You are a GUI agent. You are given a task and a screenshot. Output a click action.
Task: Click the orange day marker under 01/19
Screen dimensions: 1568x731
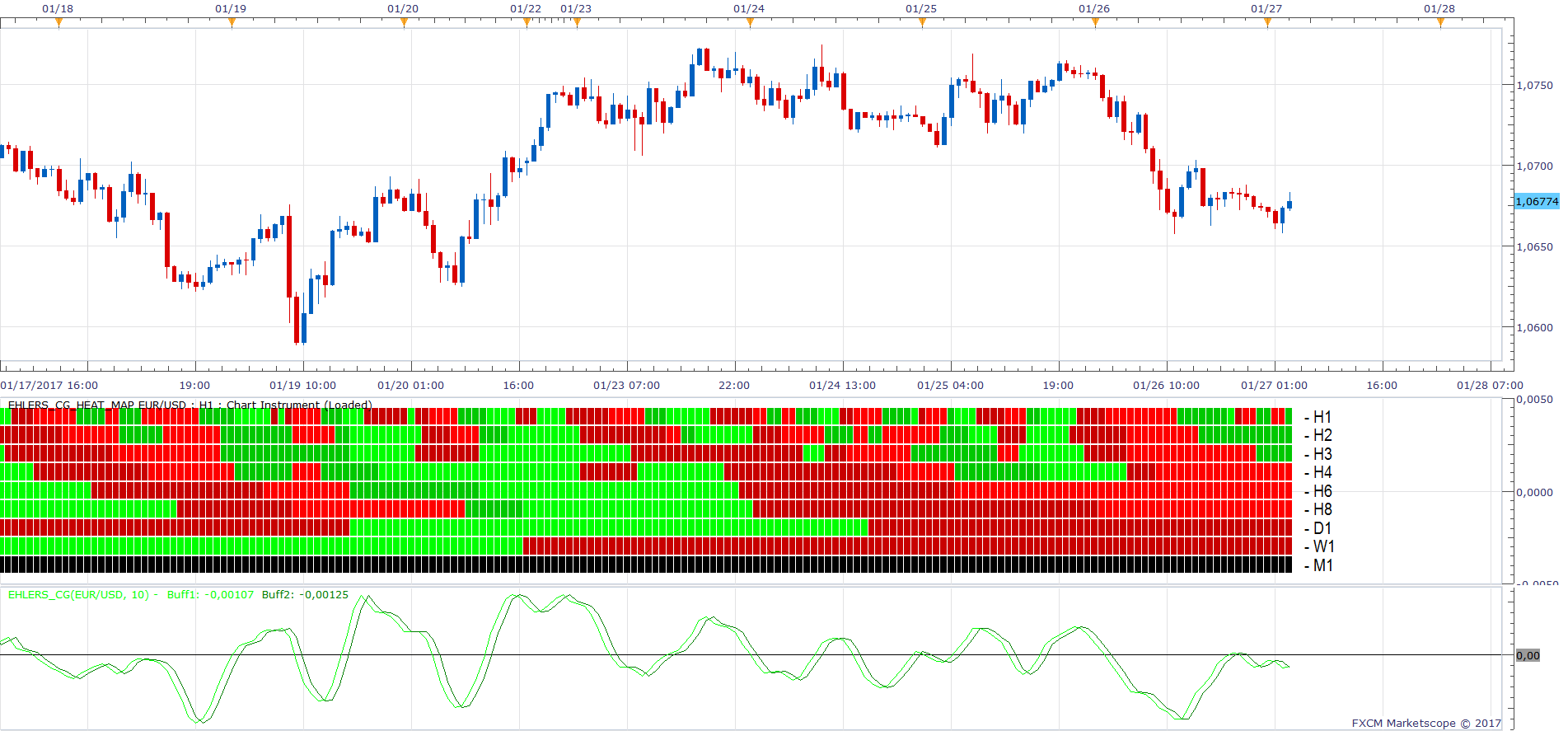click(x=232, y=22)
